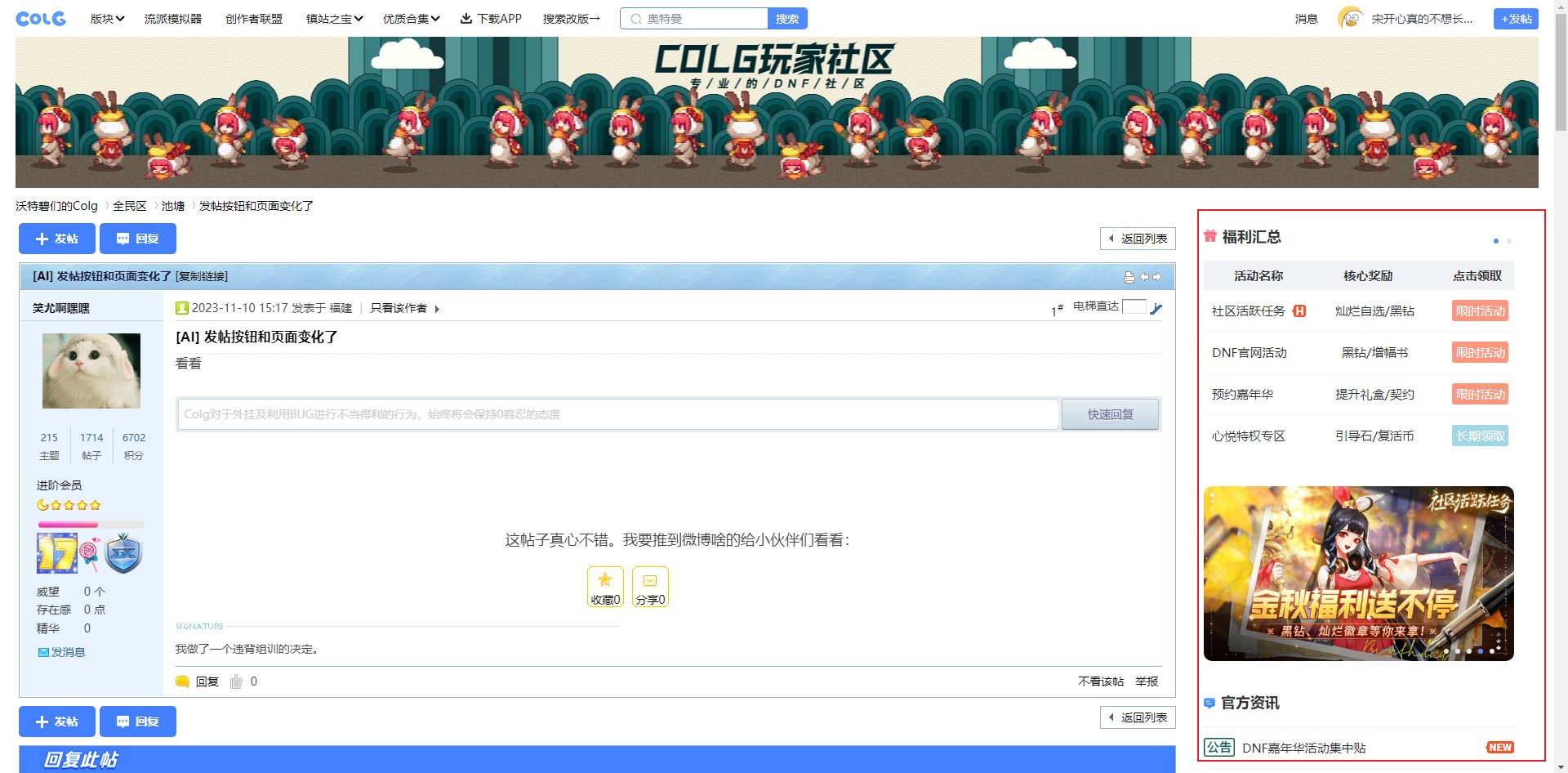The image size is (1568, 773).
Task: Open the 消息 messages menu
Action: coord(1306,18)
